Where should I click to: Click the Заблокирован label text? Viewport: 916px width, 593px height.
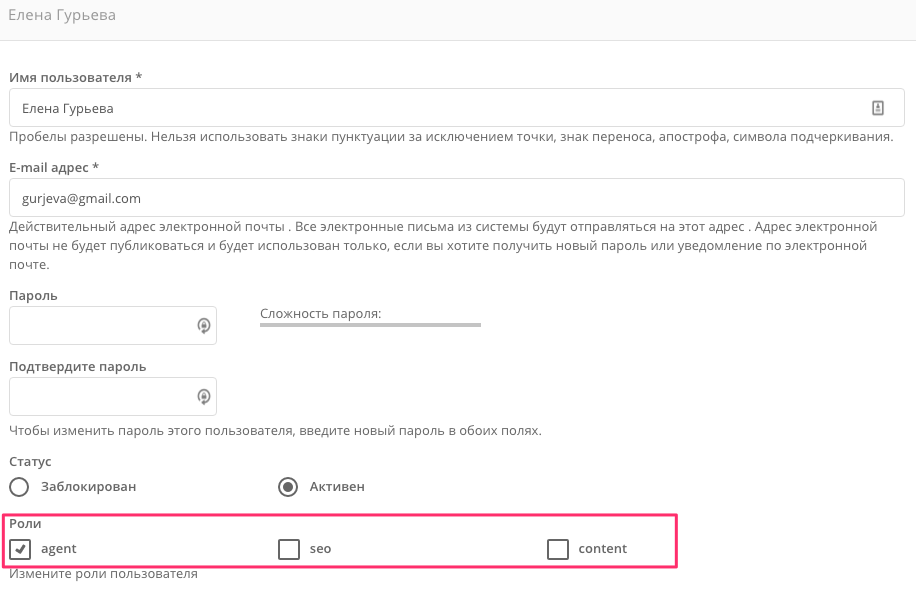point(88,487)
